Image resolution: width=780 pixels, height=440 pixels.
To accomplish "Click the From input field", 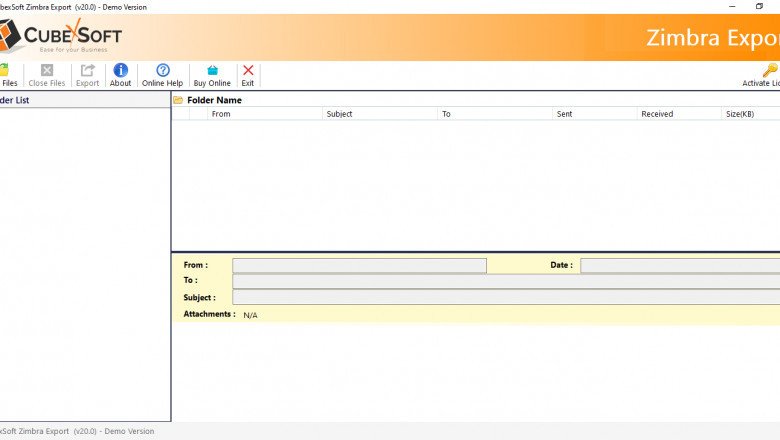I will coord(360,265).
